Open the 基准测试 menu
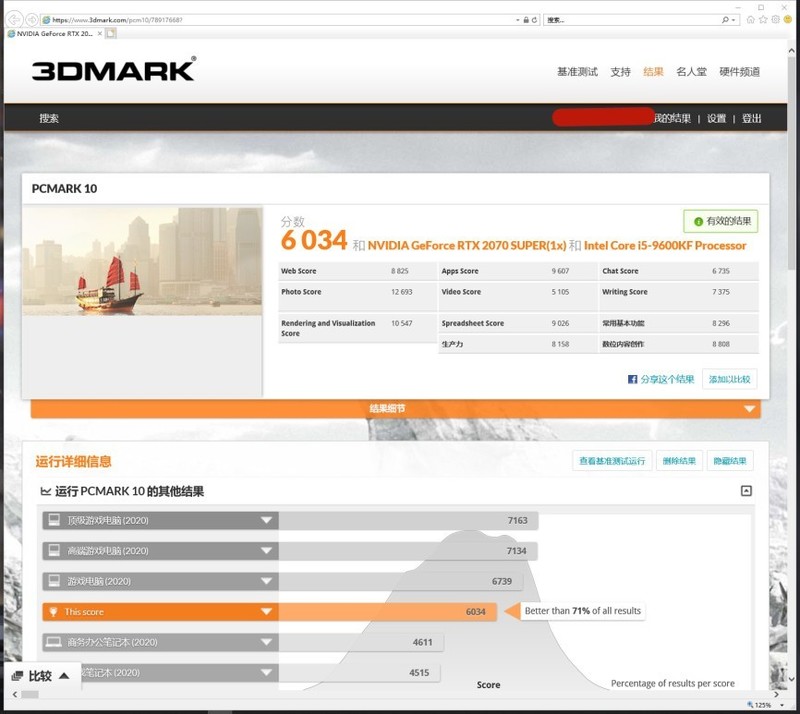 pos(577,71)
